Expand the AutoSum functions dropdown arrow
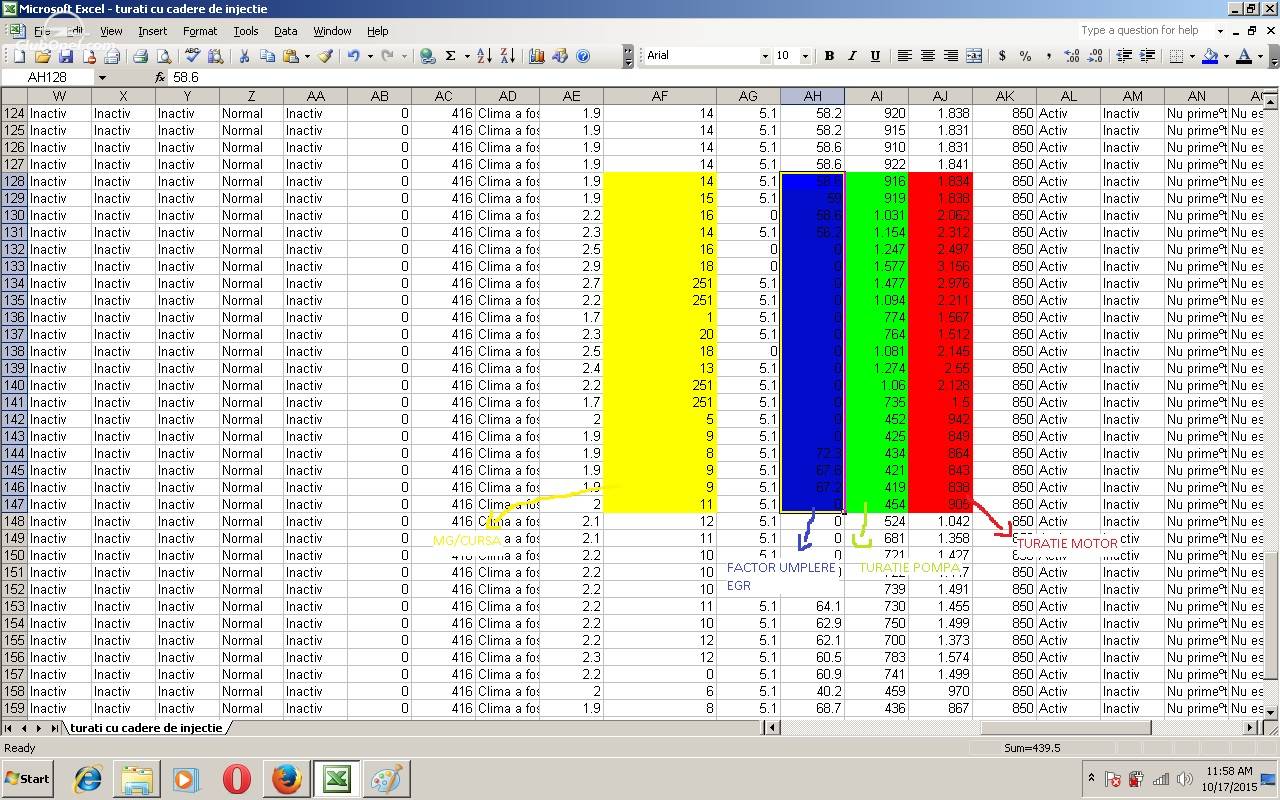 467,56
